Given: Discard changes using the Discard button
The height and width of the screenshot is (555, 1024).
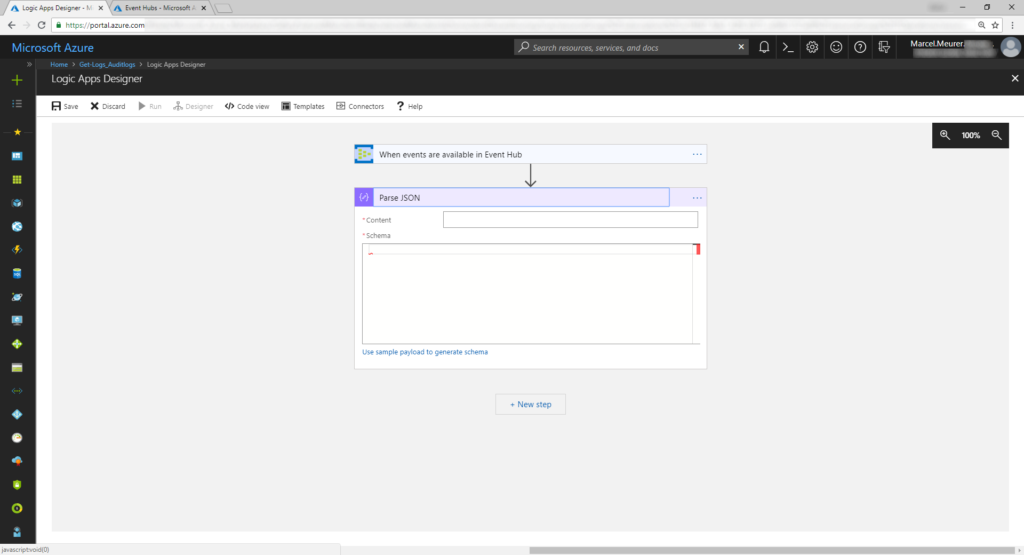Looking at the screenshot, I should point(107,106).
